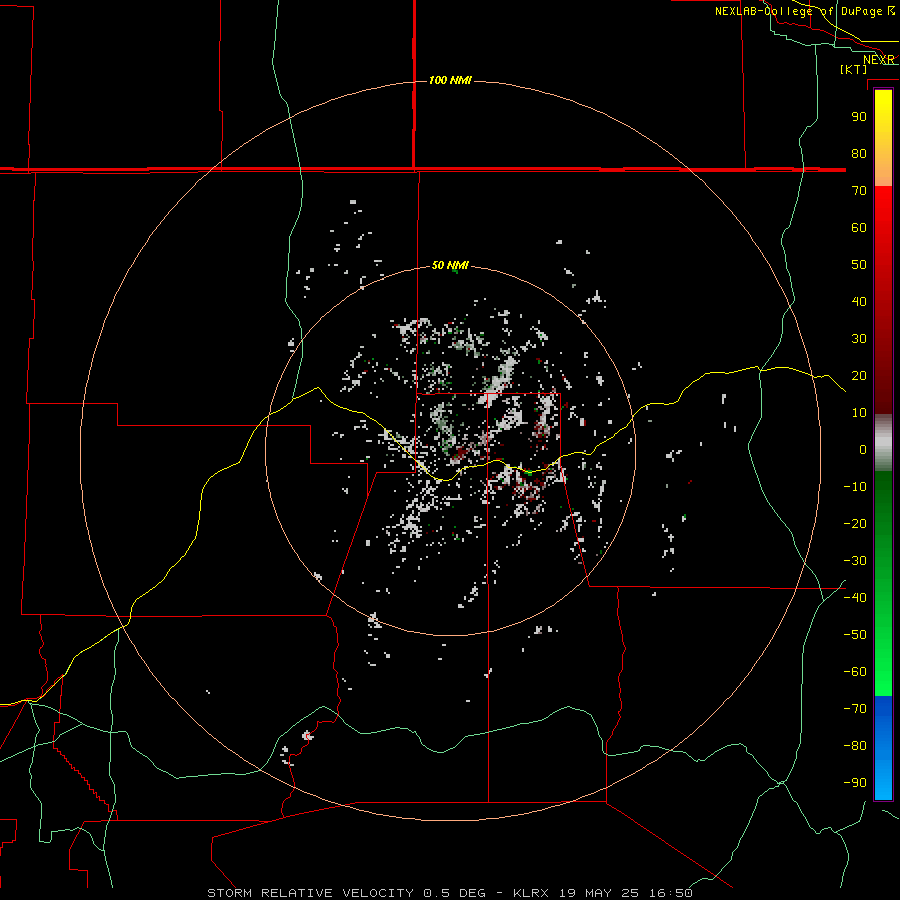Click the '-40' value on the velocity scale
Viewport: 900px width, 900px height.
click(855, 598)
